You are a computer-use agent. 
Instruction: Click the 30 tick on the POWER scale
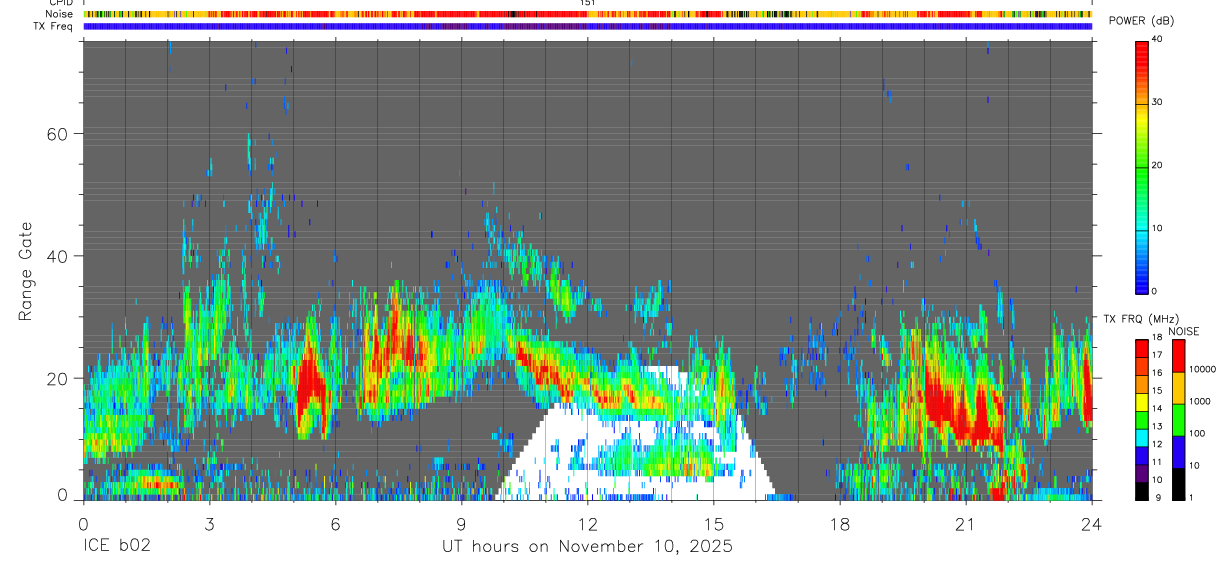(x=1157, y=102)
